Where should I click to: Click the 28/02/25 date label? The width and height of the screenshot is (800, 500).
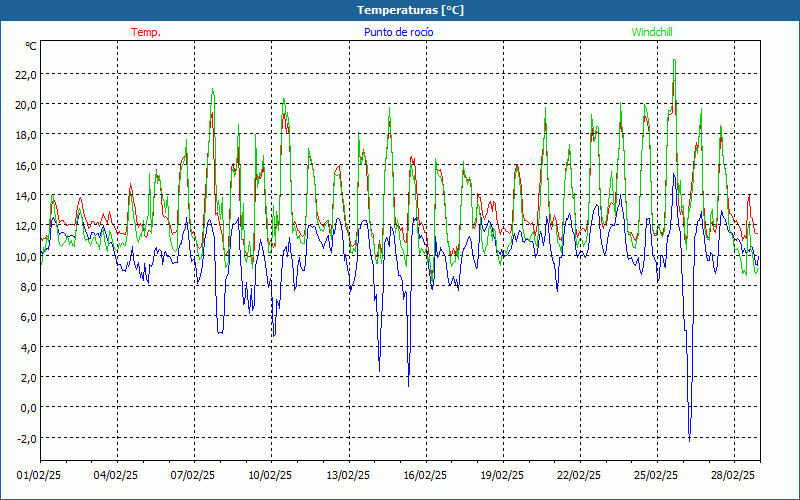tap(733, 475)
